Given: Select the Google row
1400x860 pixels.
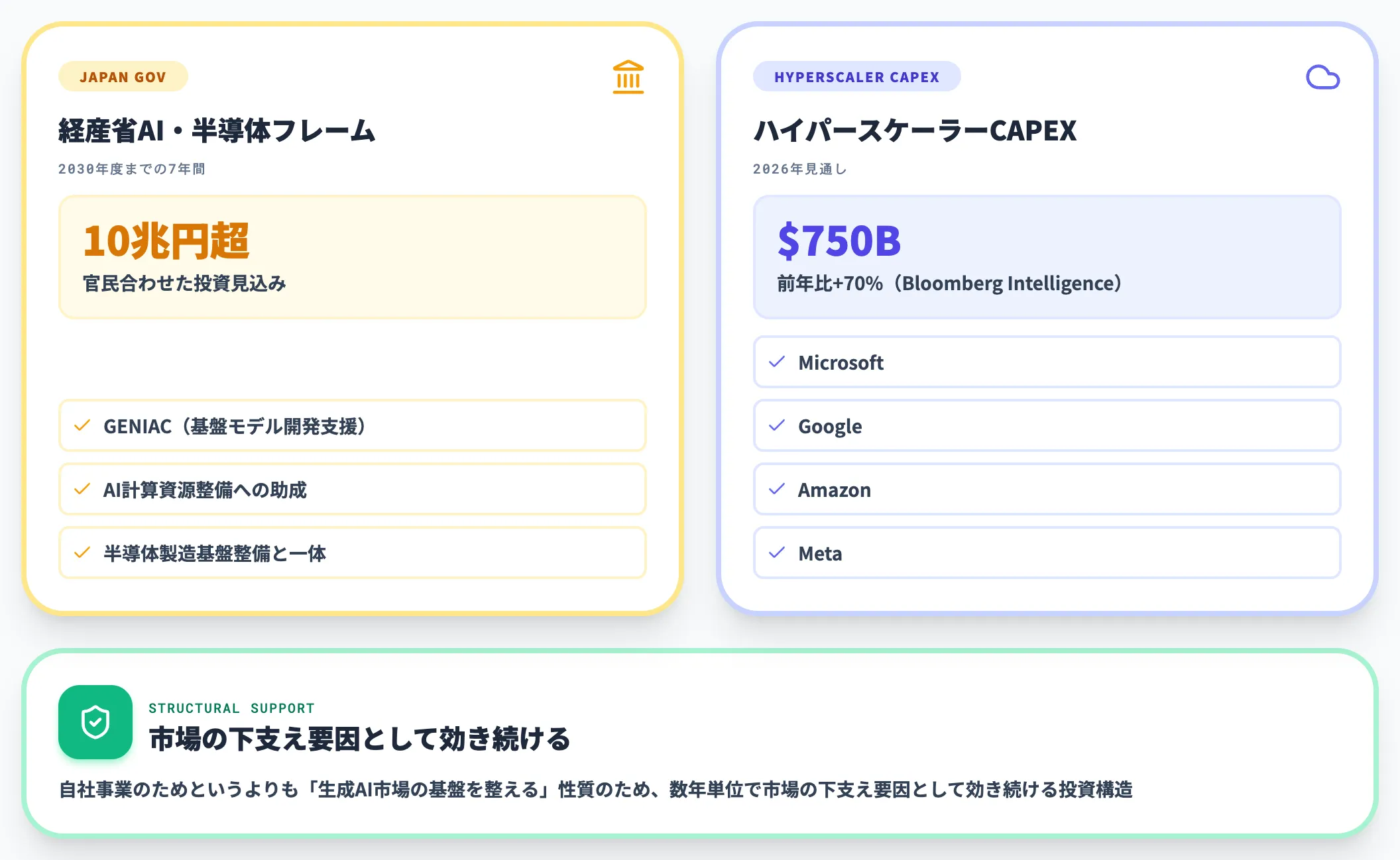Looking at the screenshot, I should [1047, 425].
